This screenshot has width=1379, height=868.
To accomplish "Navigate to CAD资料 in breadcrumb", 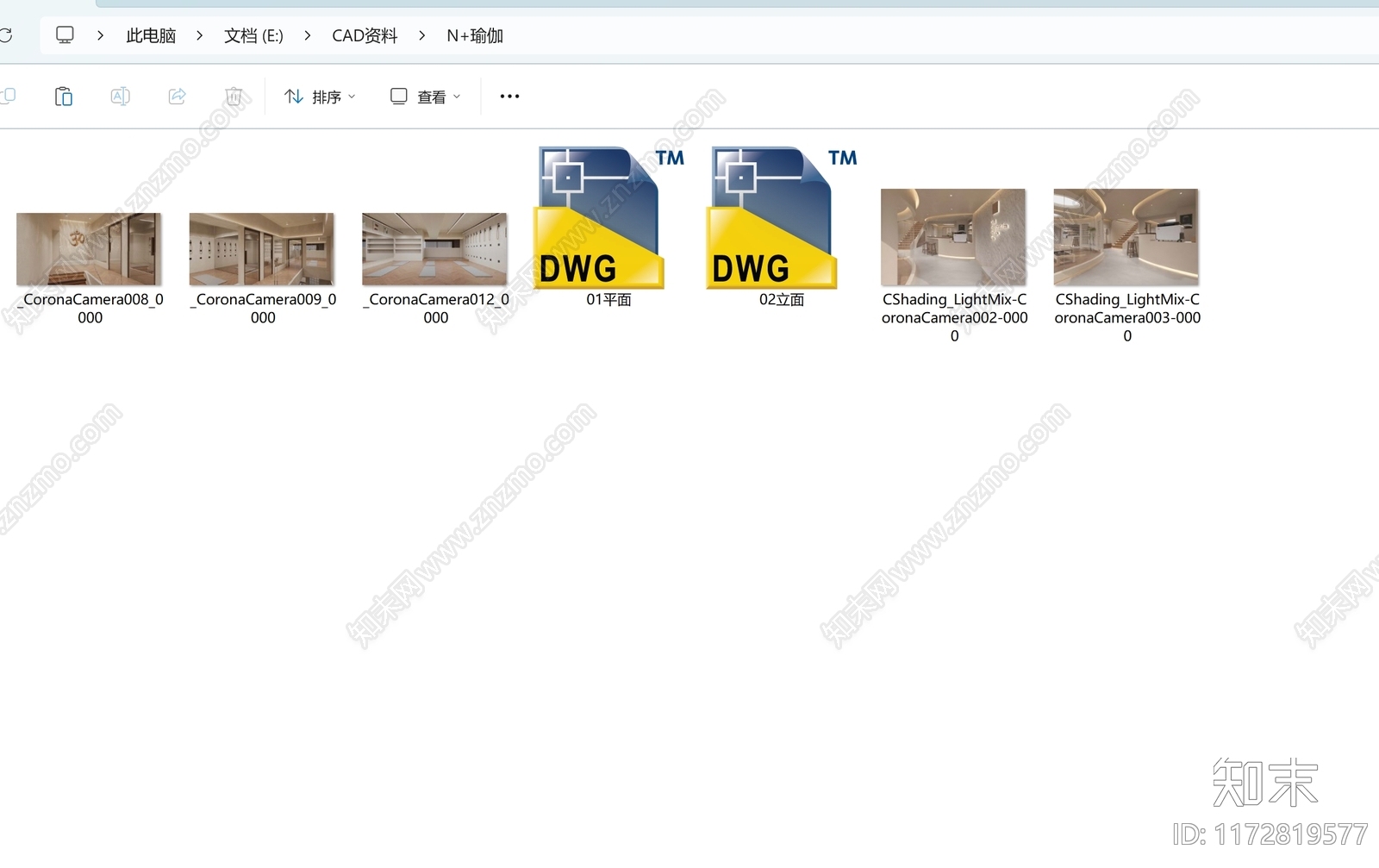I will pos(365,35).
